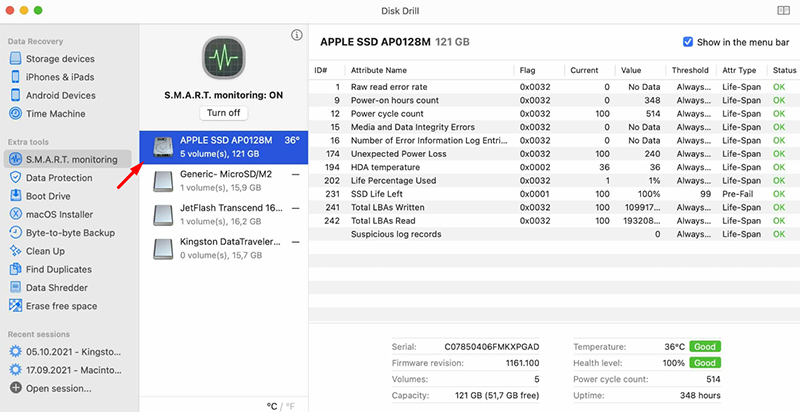Open Byte-to-byte Backup tool

coord(62,233)
